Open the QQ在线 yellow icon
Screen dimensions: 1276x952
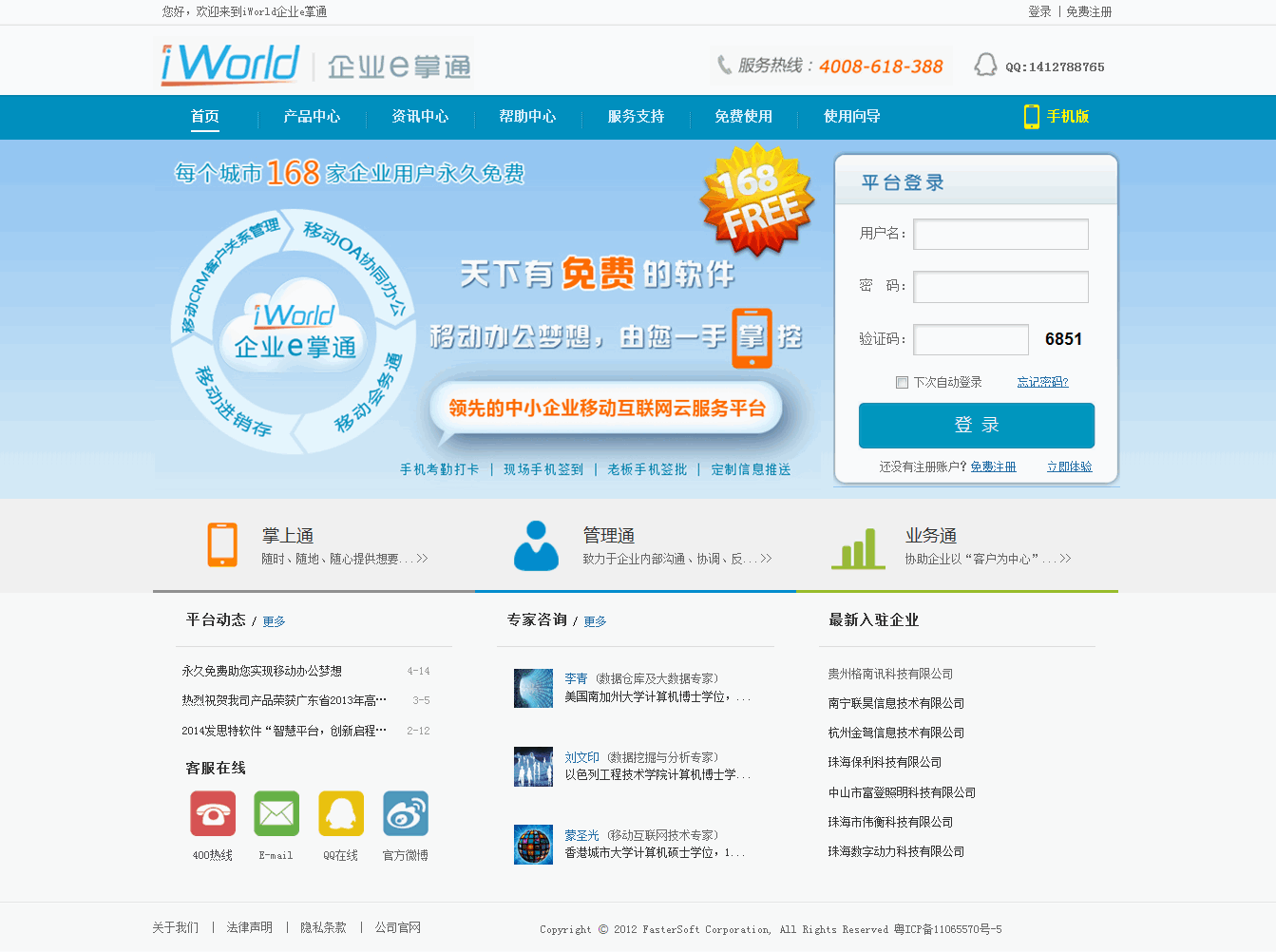341,813
